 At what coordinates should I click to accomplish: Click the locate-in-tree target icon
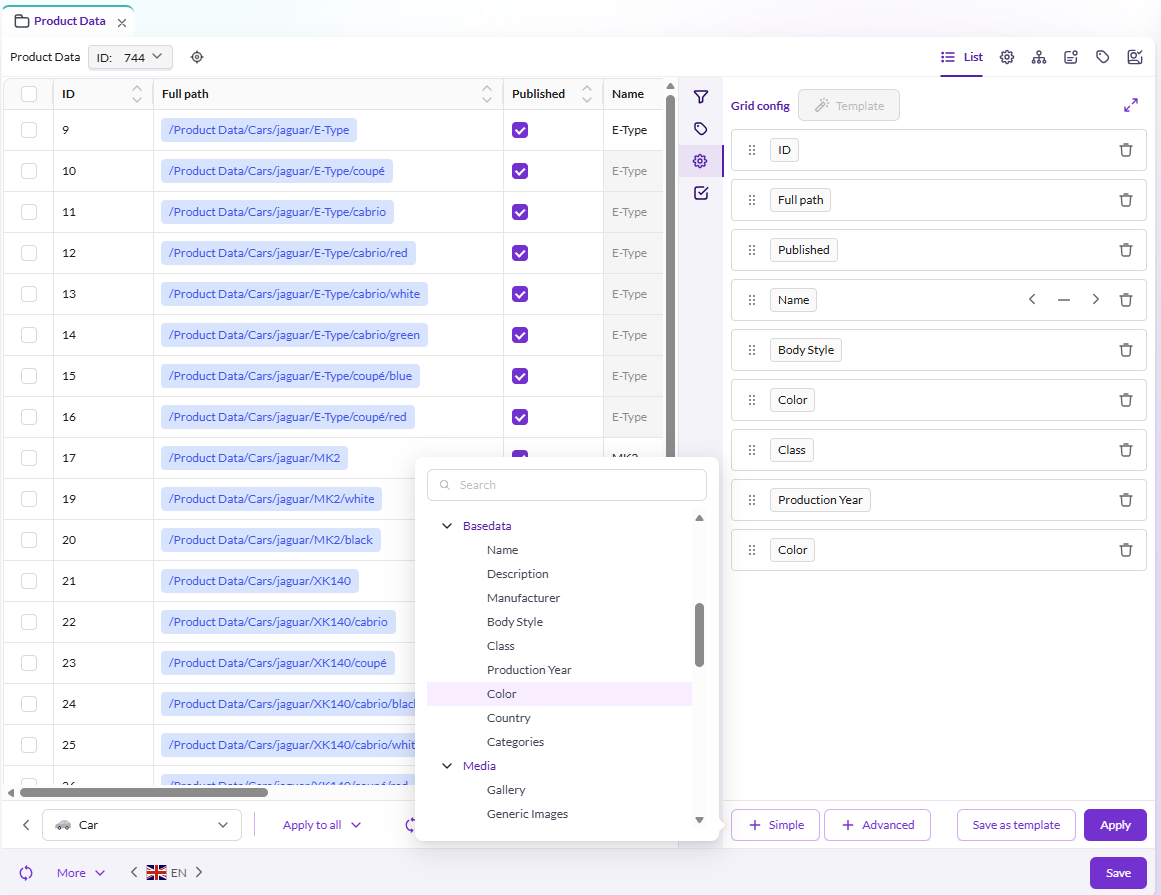pos(197,57)
